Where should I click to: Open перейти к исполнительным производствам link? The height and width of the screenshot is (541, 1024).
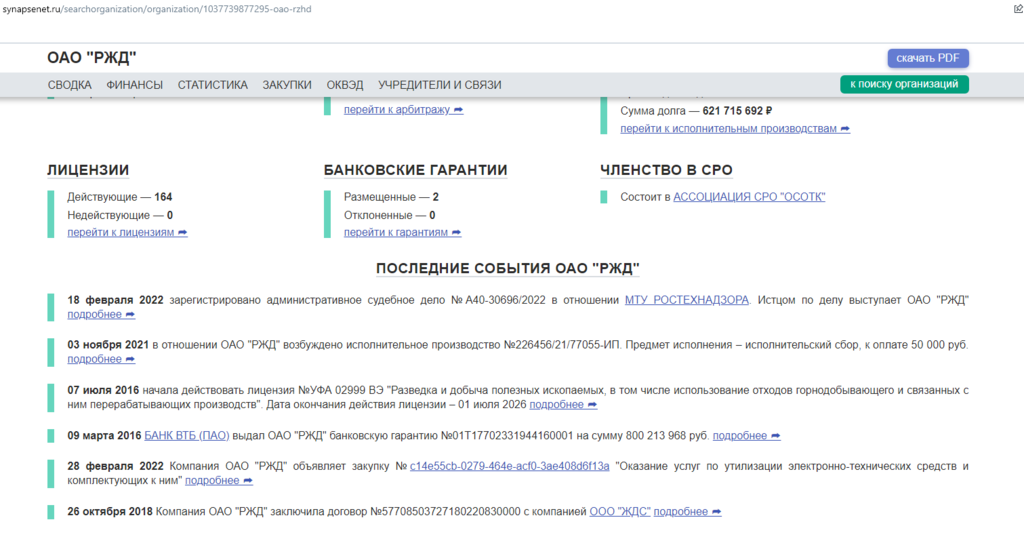click(x=734, y=128)
